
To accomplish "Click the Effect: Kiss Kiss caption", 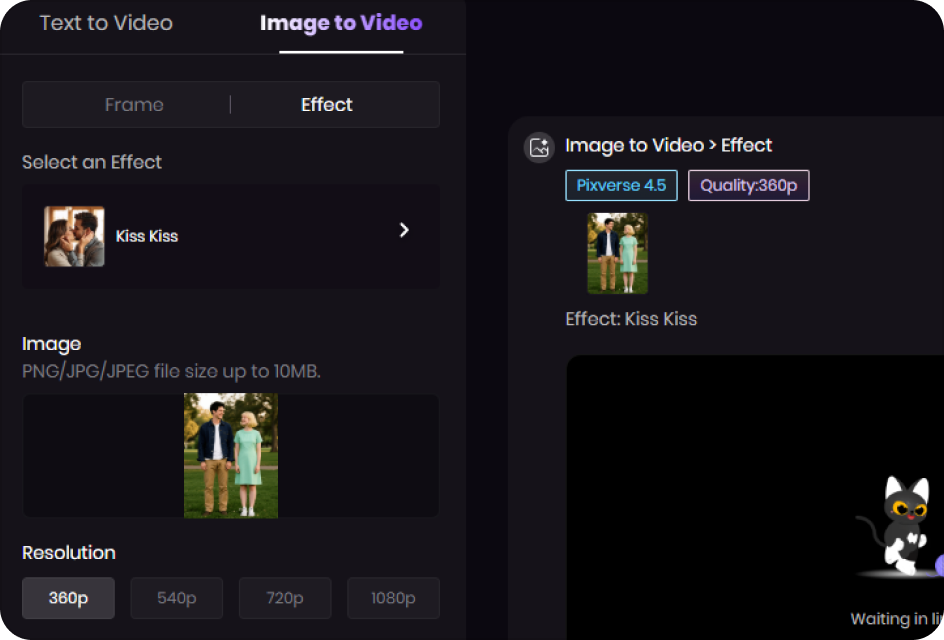I will 631,318.
